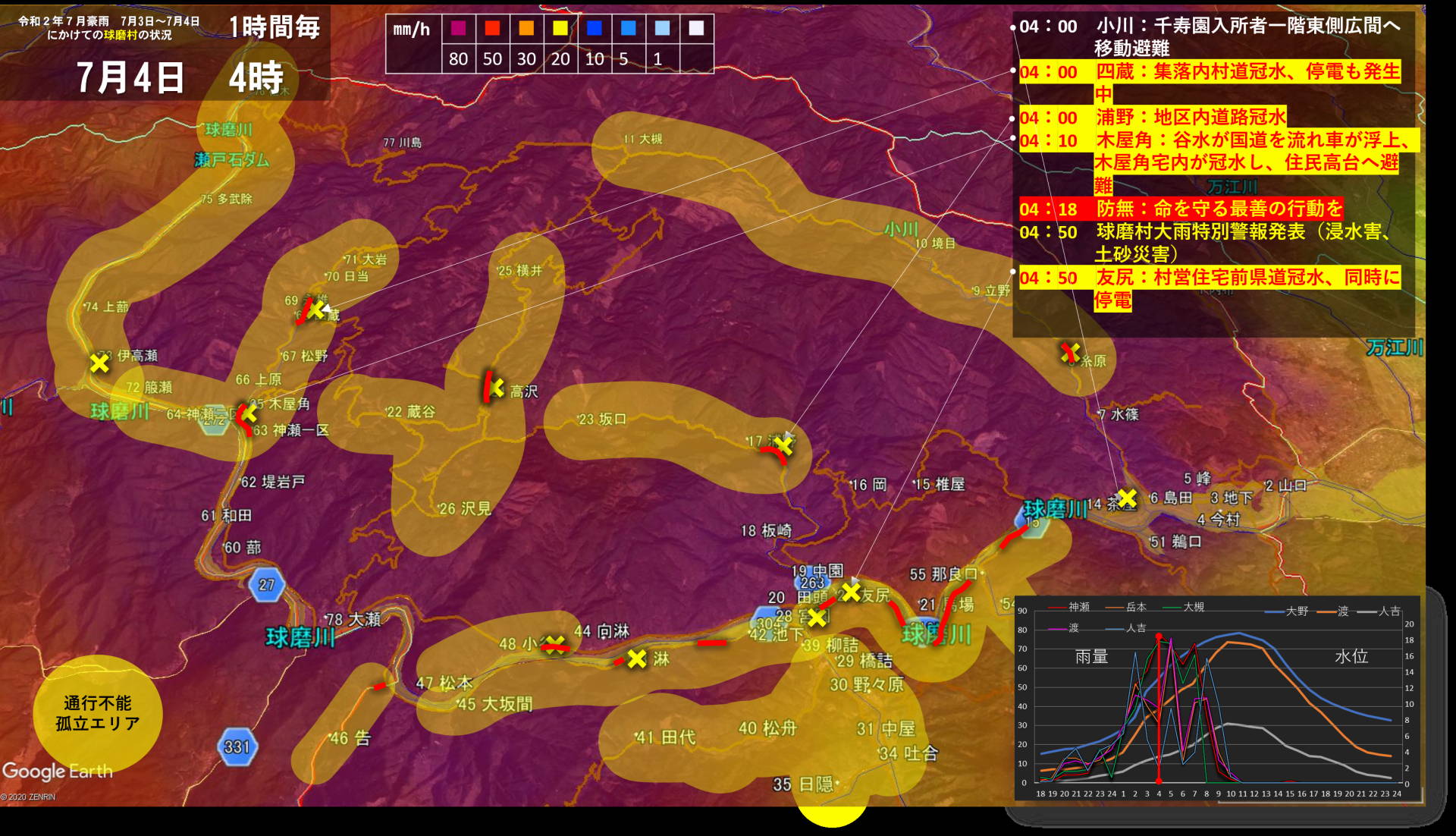Click the 46 告 place label
The height and width of the screenshot is (836, 1456).
point(351,738)
